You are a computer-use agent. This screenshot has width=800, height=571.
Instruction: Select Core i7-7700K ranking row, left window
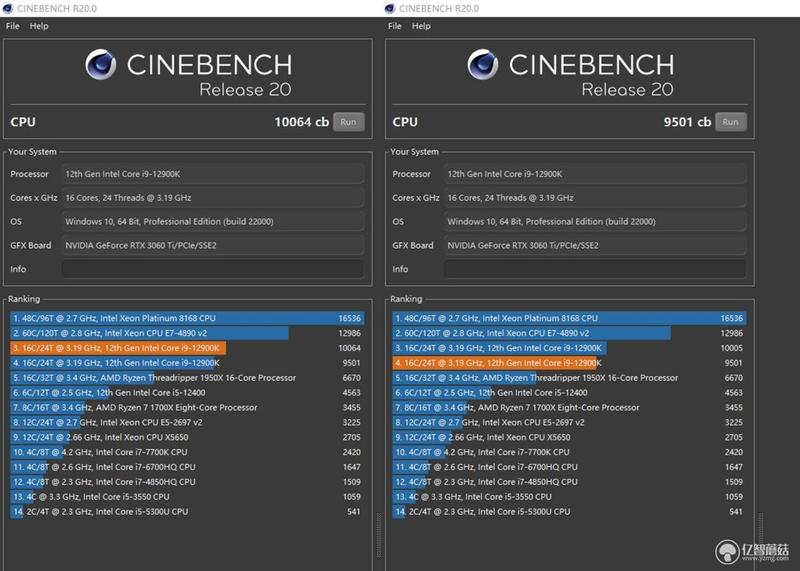(187, 452)
